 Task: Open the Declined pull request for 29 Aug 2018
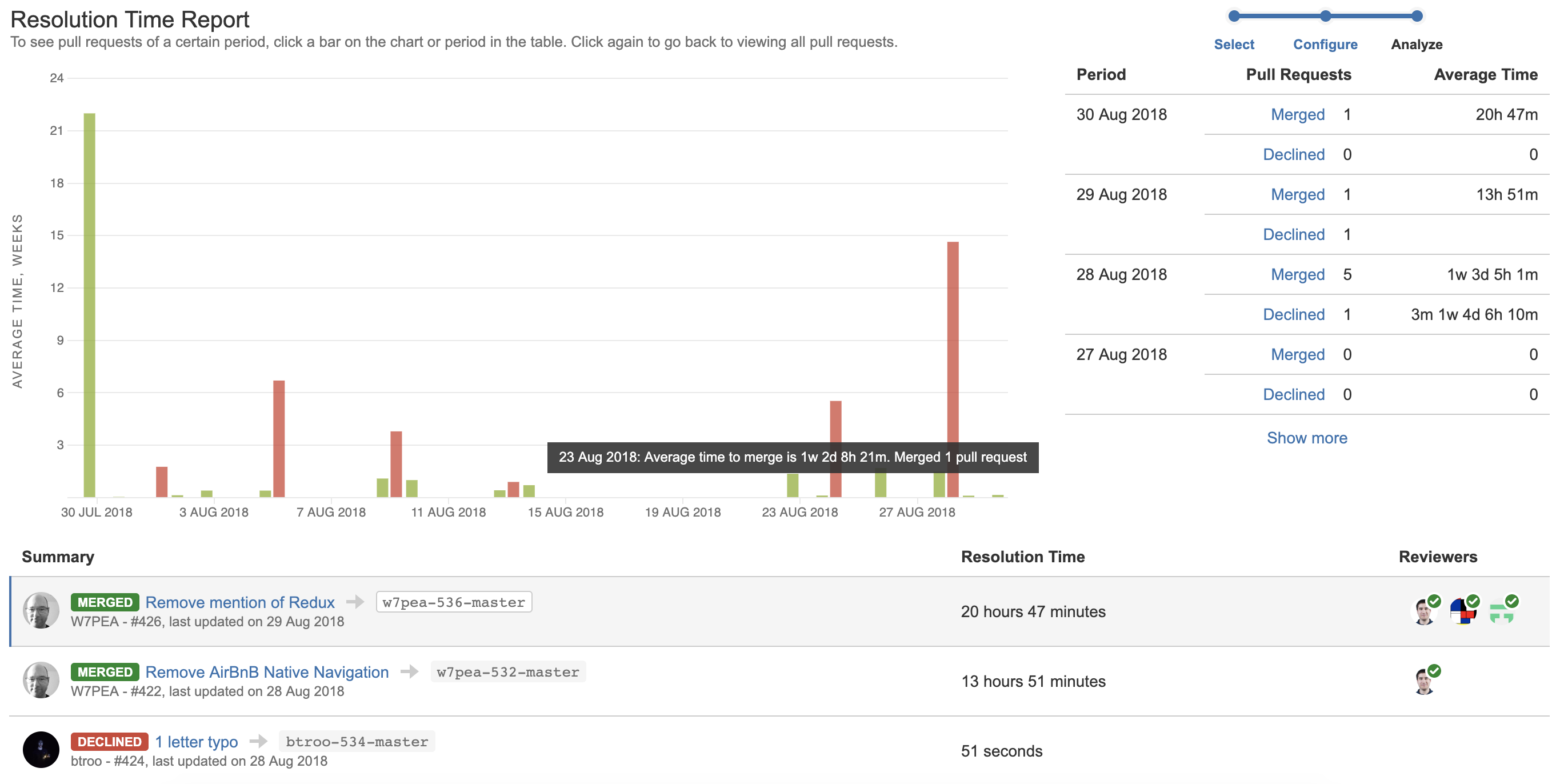click(x=1294, y=234)
